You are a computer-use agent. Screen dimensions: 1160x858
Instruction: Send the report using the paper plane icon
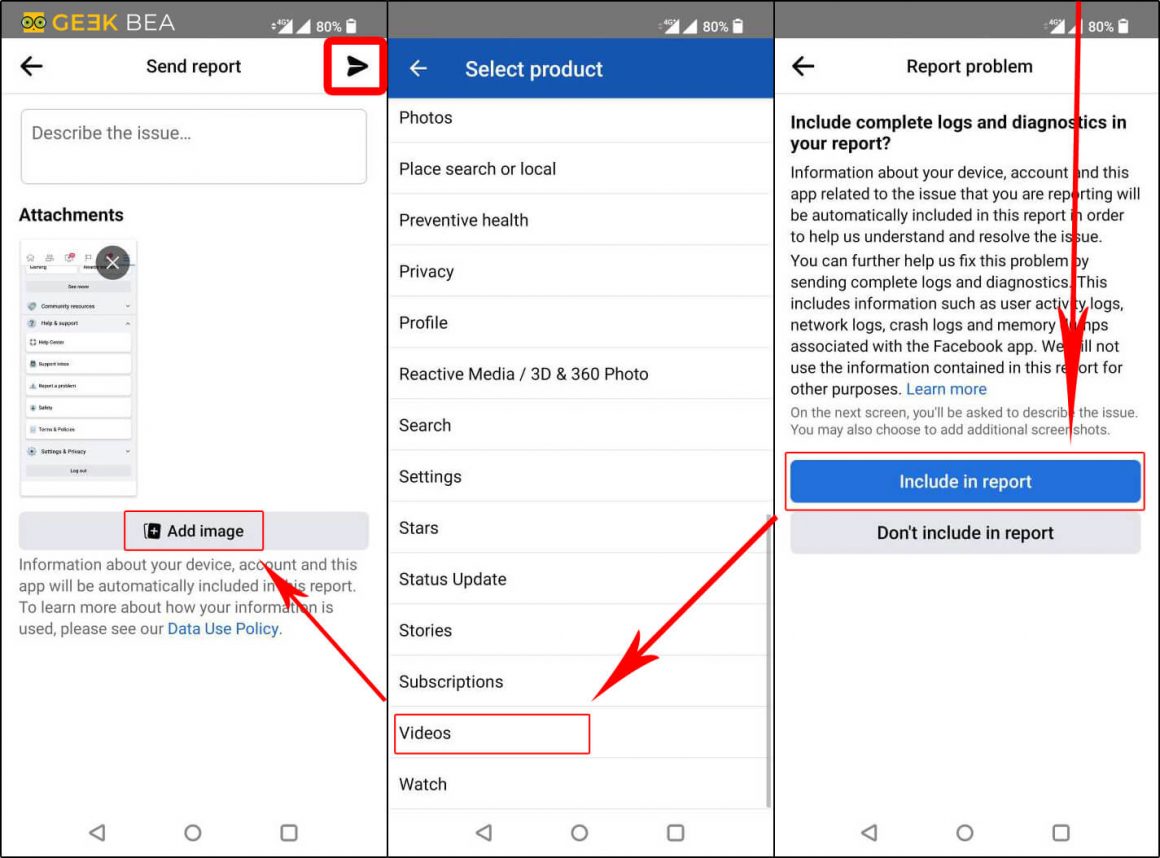pos(355,66)
